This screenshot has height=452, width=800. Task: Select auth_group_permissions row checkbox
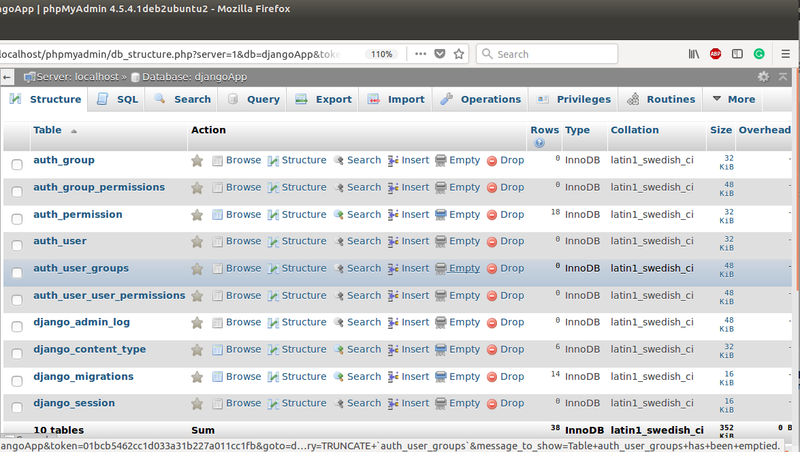point(17,191)
